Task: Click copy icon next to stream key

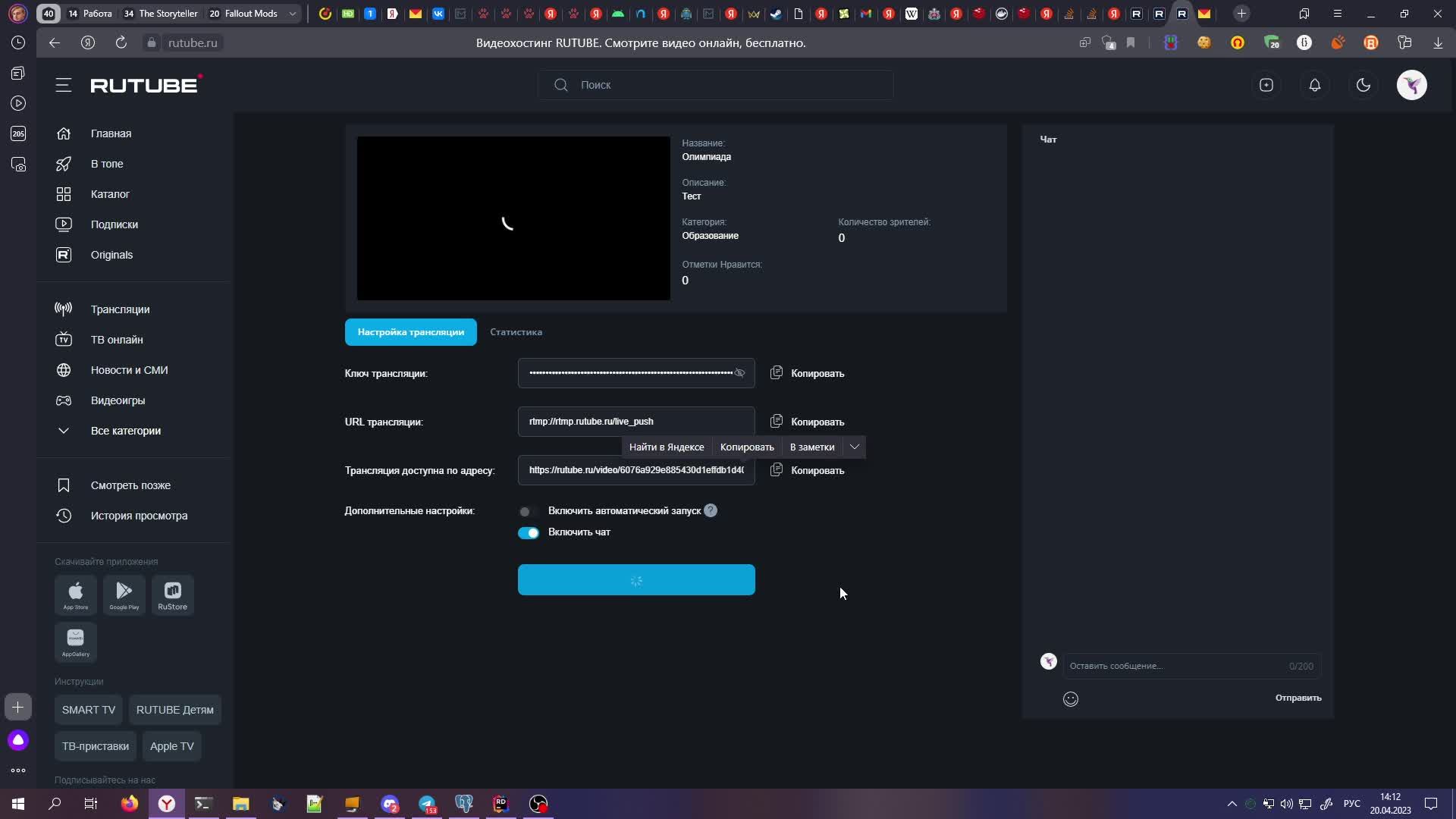Action: (x=777, y=373)
